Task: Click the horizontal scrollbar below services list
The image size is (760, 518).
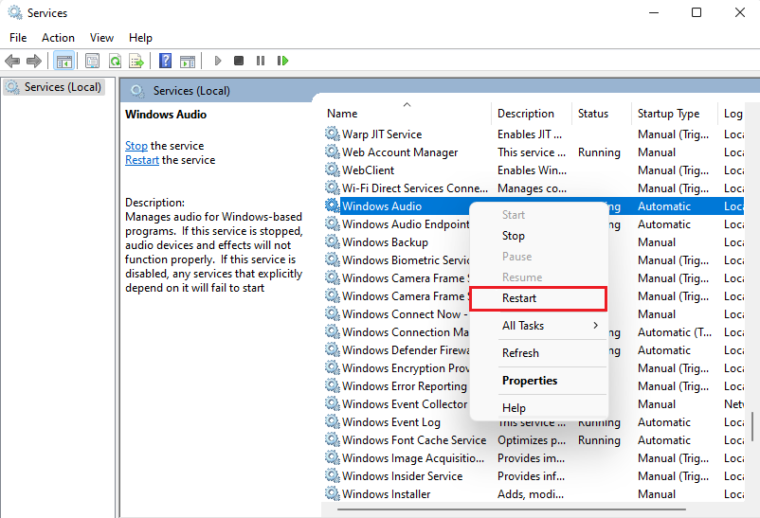Action: click(511, 509)
